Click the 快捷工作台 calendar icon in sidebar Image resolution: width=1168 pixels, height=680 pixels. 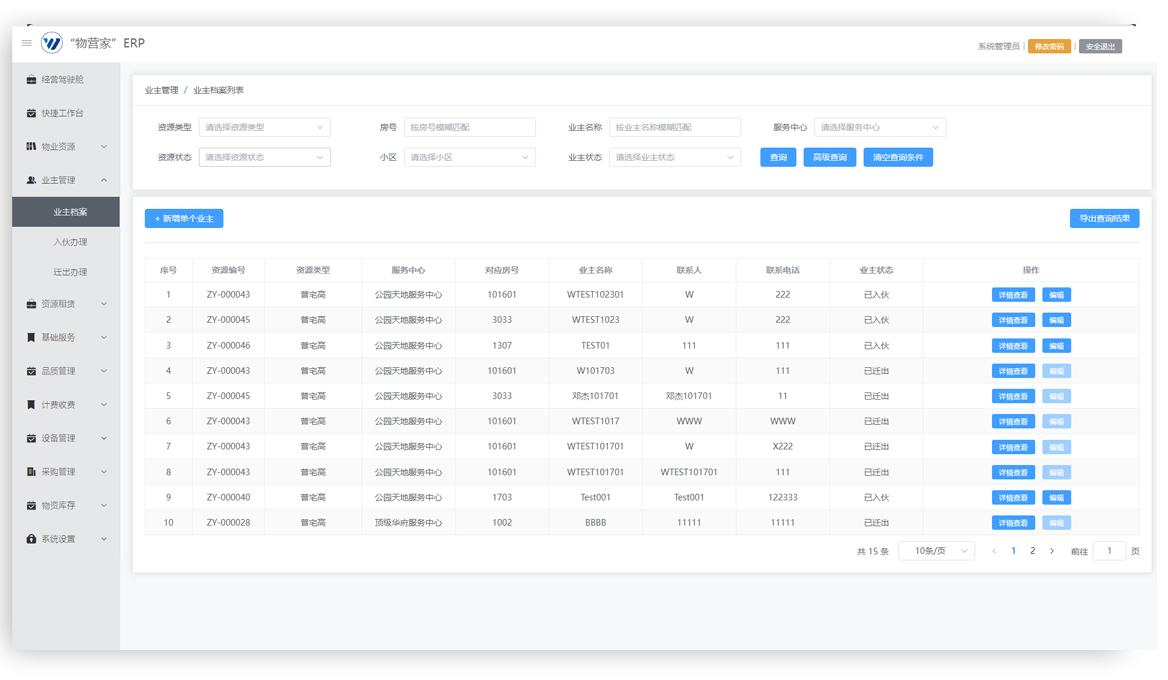point(32,113)
